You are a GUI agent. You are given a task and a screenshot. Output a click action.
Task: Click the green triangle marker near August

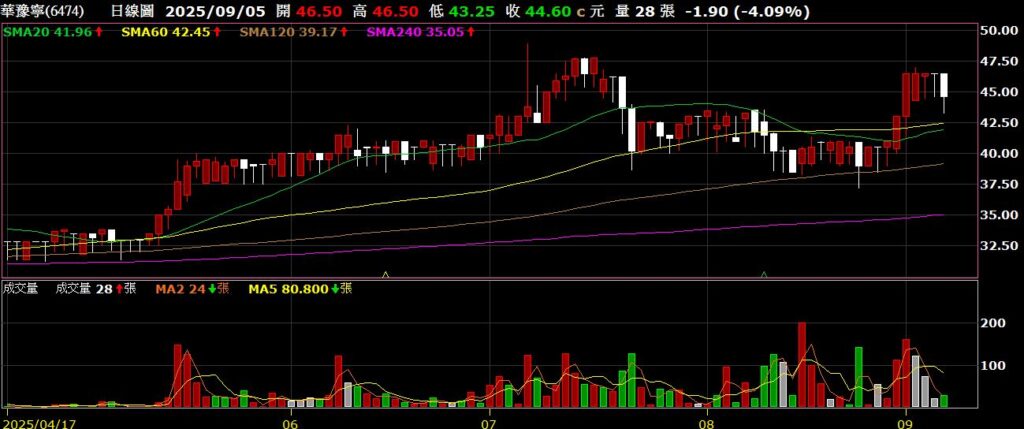[x=765, y=273]
